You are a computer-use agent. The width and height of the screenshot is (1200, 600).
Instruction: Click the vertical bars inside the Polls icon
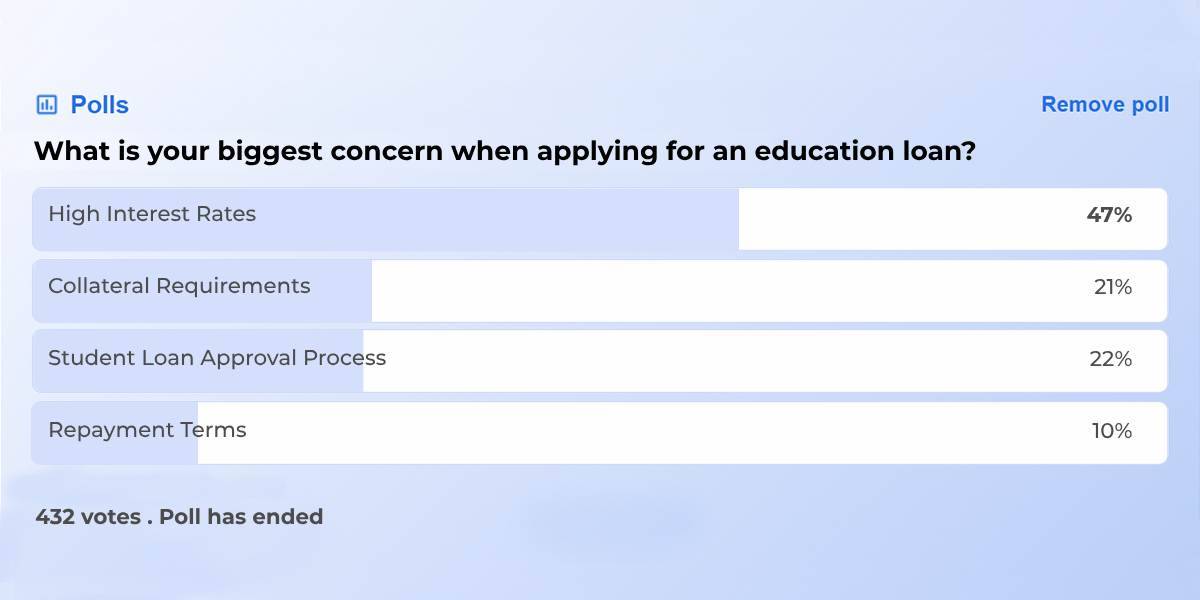(44, 103)
